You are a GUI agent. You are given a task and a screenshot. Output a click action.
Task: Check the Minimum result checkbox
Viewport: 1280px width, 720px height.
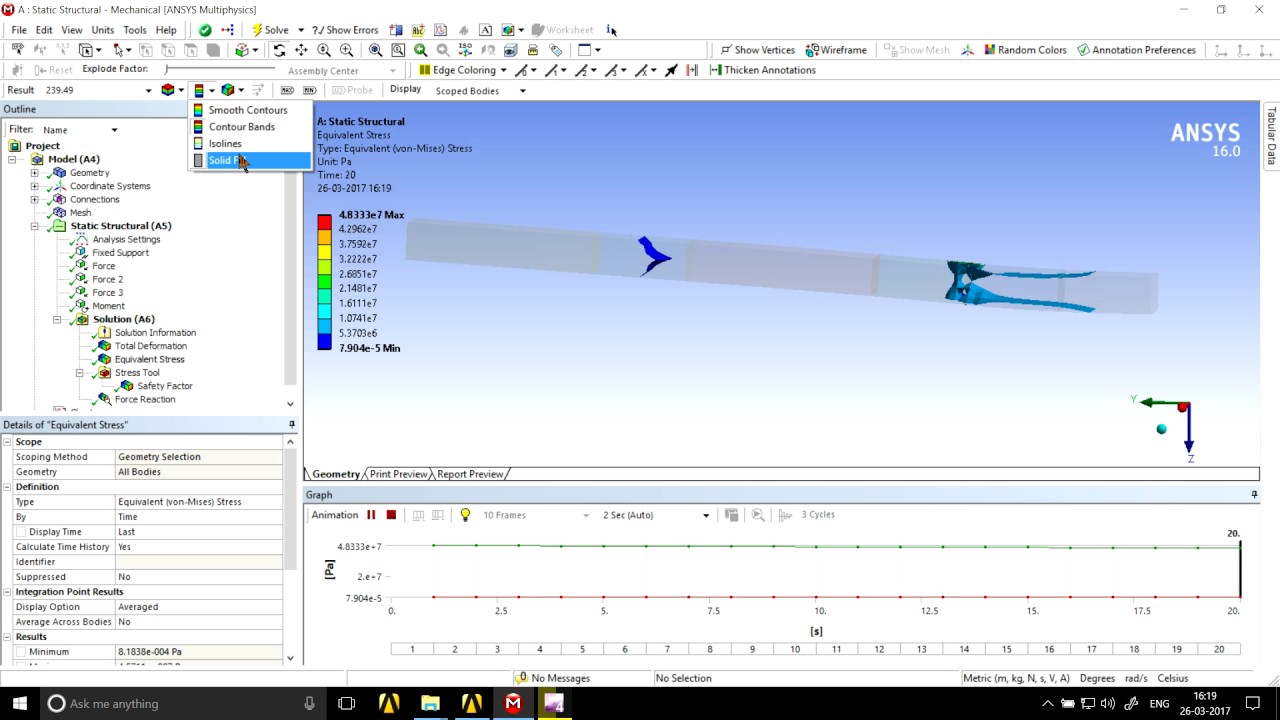pos(21,652)
